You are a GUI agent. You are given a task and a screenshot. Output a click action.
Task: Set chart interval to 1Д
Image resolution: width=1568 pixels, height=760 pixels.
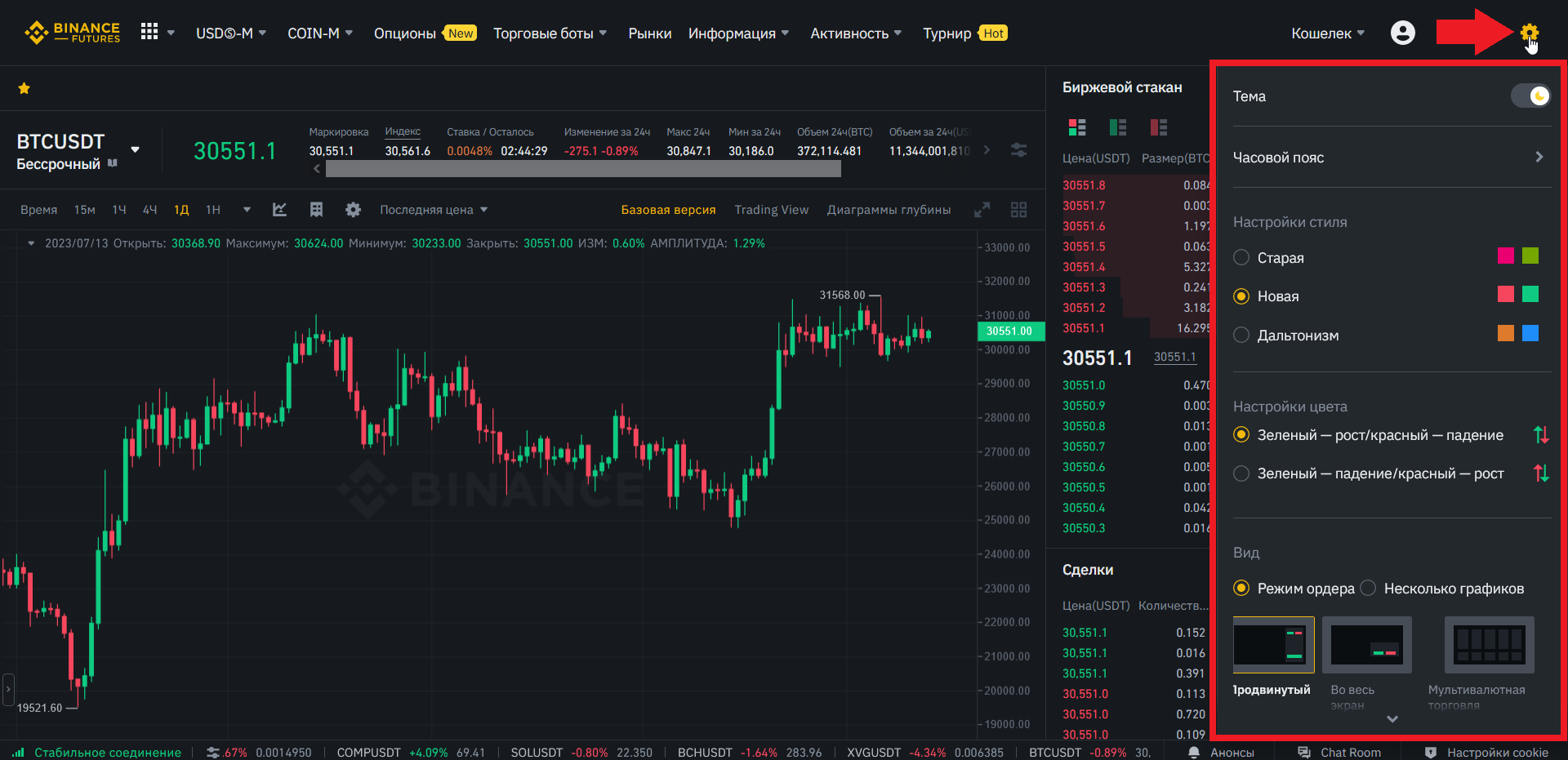pyautogui.click(x=181, y=210)
